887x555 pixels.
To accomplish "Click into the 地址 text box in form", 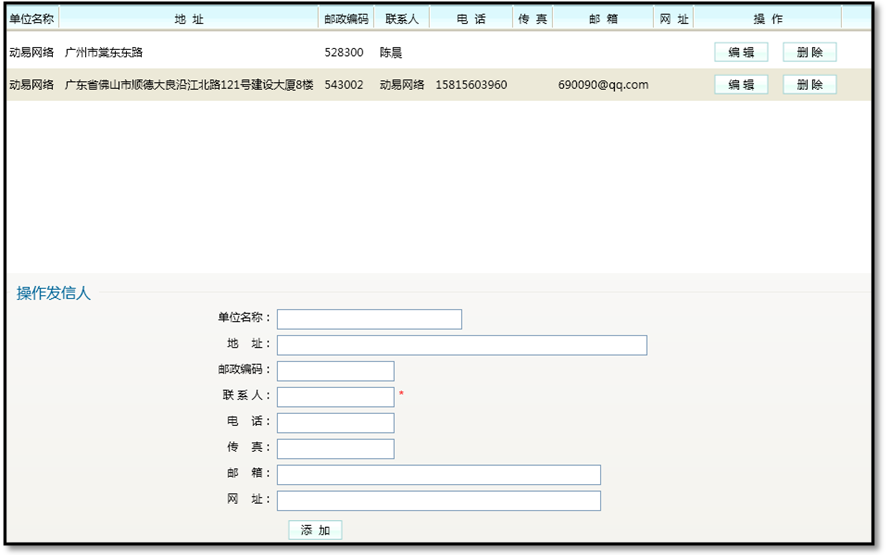I will (x=461, y=345).
